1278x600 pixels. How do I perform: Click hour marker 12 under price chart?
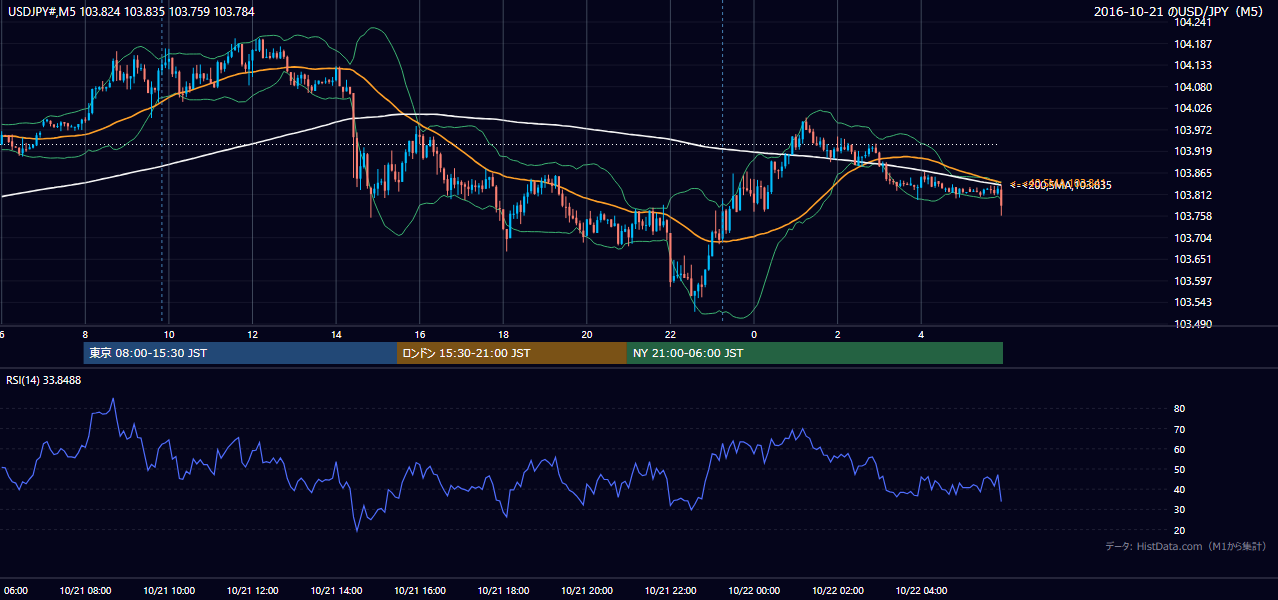[x=252, y=335]
